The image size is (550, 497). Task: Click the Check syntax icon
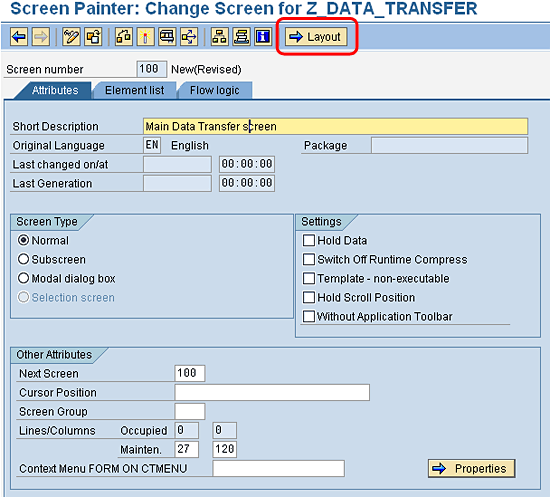pyautogui.click(x=123, y=37)
